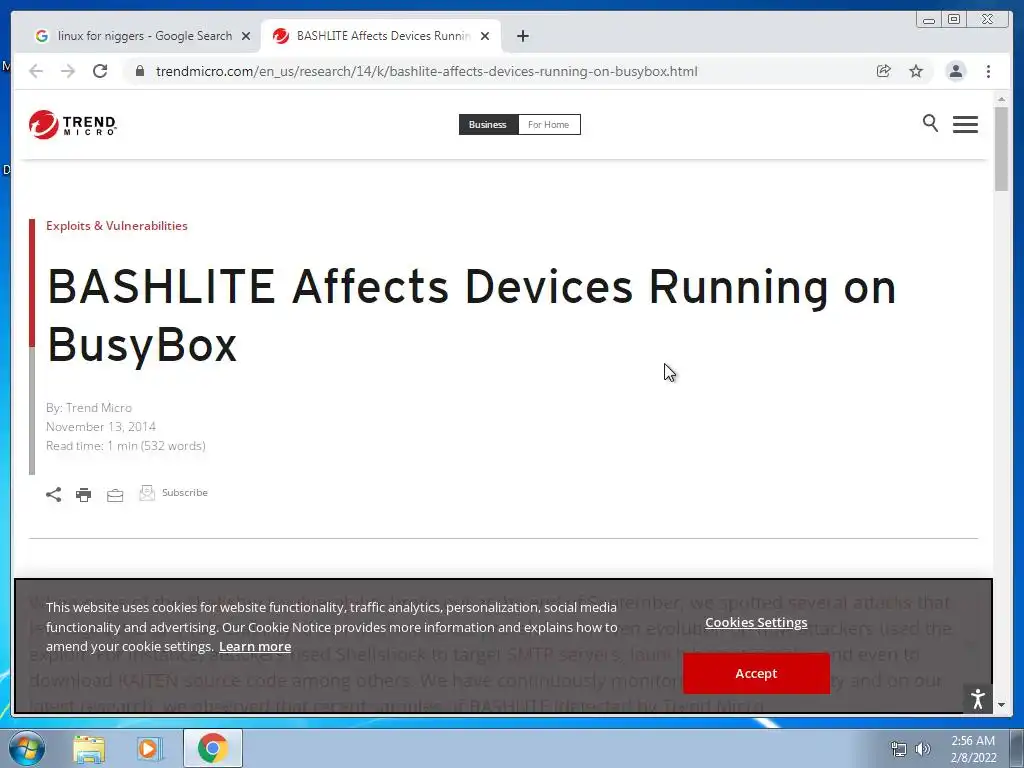The width and height of the screenshot is (1024, 768).
Task: Open the accessibility widget icon
Action: (x=978, y=699)
